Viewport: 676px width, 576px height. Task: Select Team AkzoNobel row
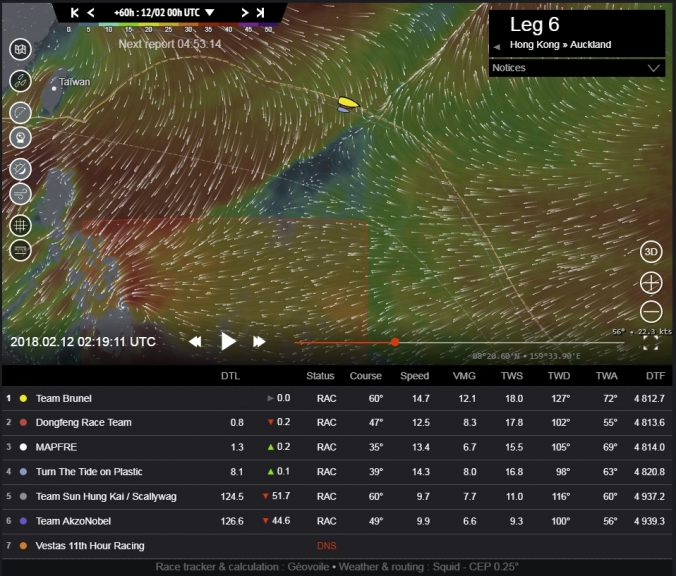pyautogui.click(x=337, y=521)
